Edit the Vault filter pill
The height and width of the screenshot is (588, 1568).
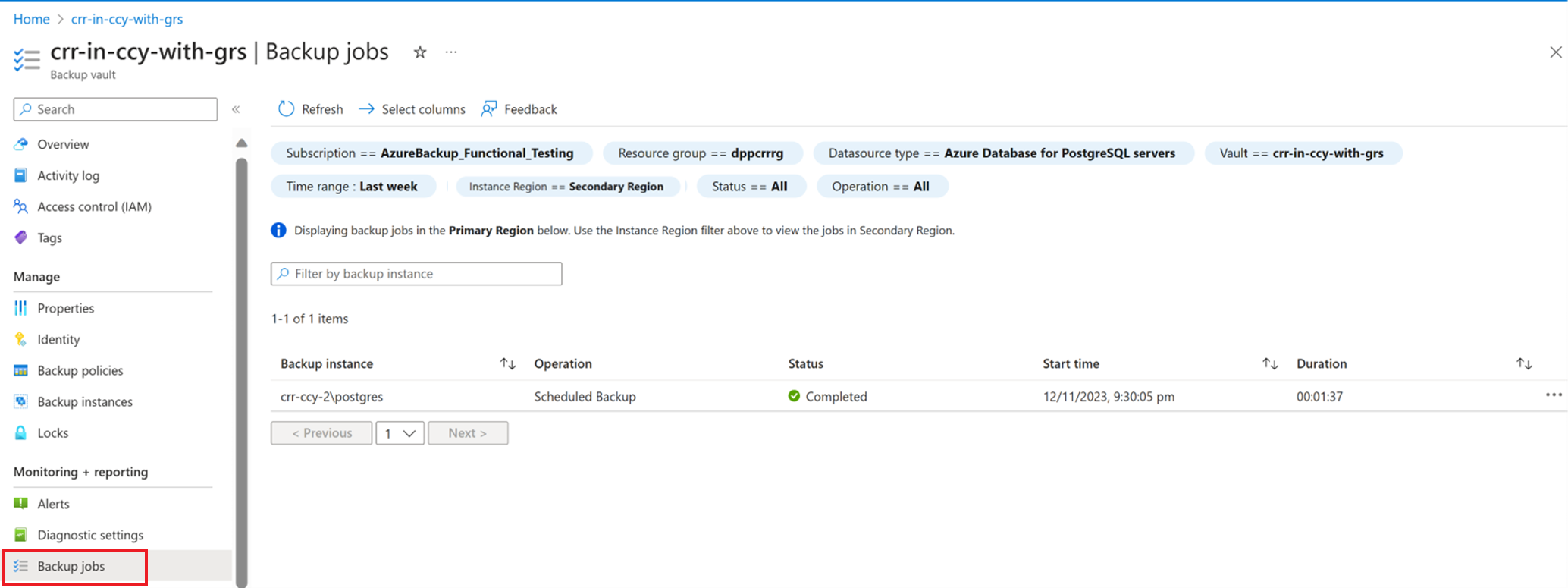point(1302,153)
